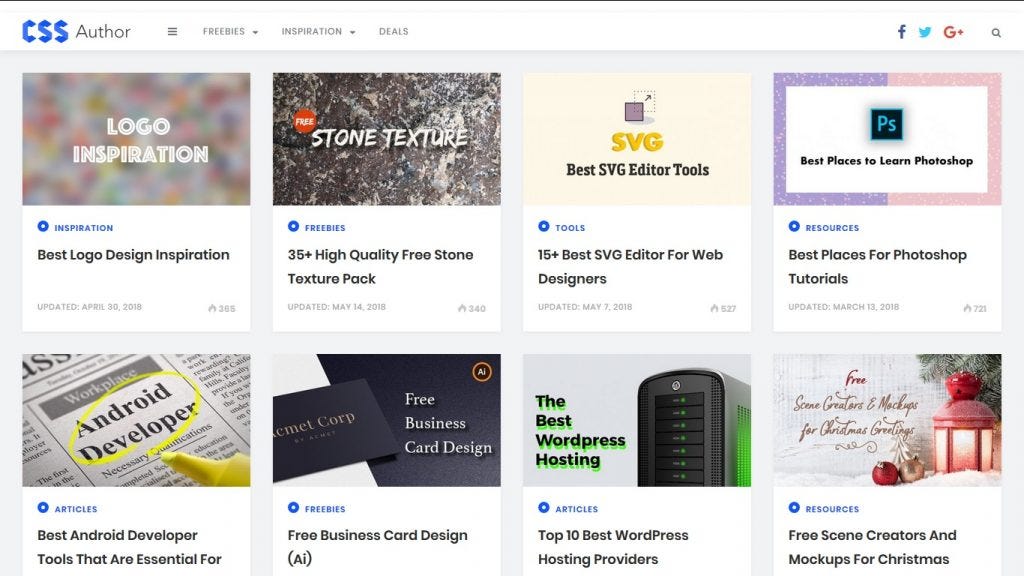
Task: Open the Freebies menu item
Action: coord(224,31)
